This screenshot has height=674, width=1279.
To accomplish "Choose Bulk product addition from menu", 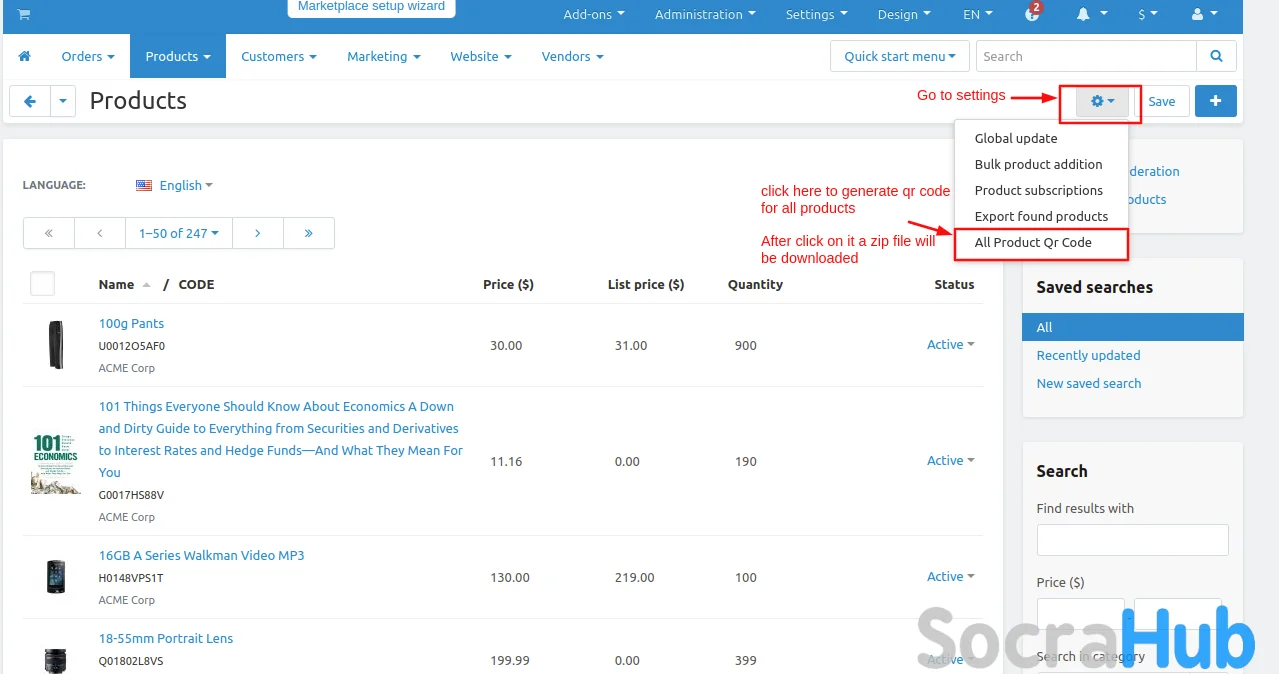I will [1038, 164].
